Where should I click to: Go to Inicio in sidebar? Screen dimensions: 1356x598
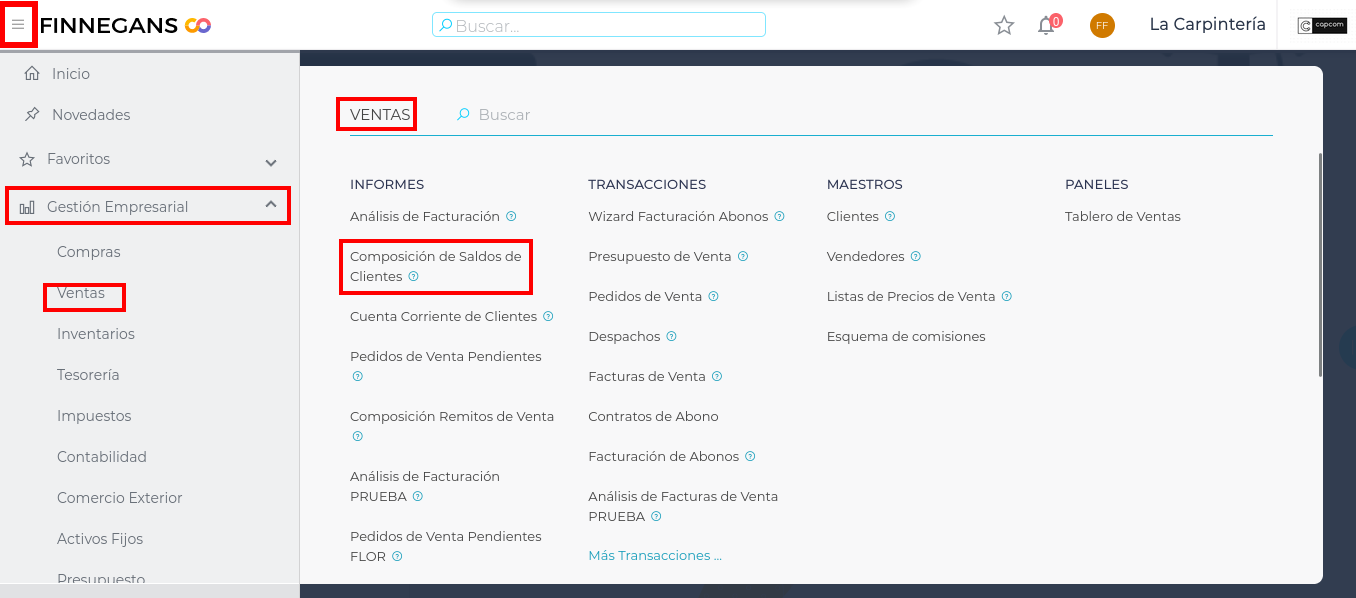pyautogui.click(x=70, y=74)
